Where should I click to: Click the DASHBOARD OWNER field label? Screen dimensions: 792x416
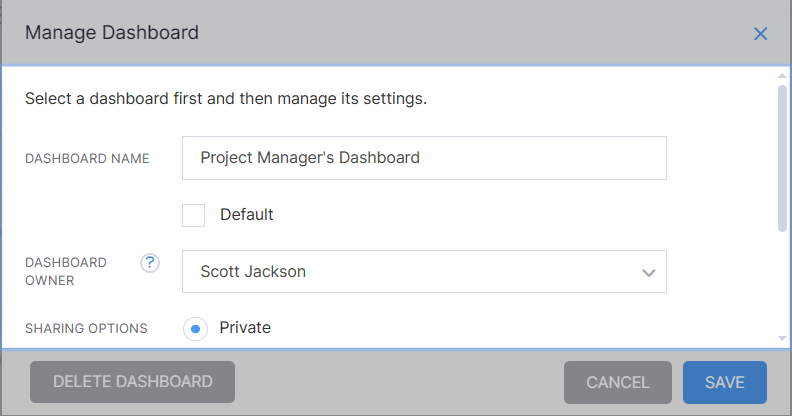(x=66, y=272)
